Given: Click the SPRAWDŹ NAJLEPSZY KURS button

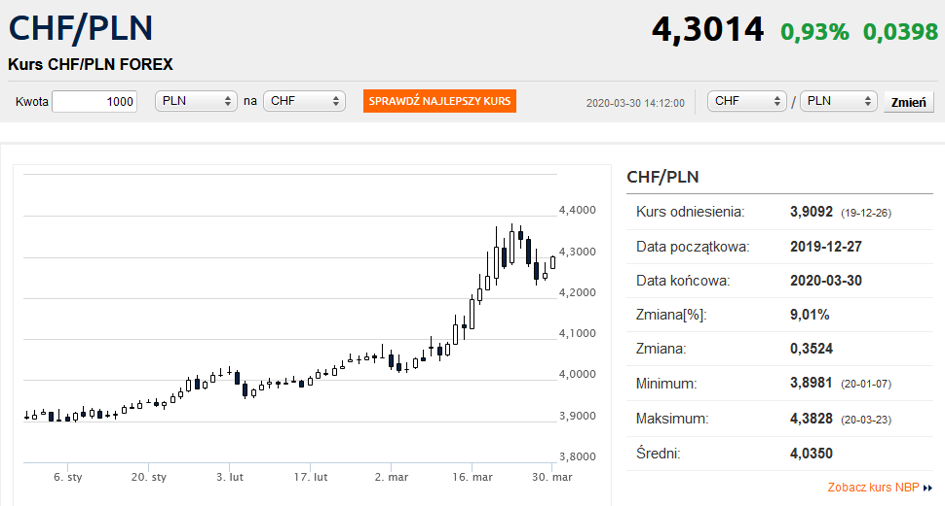Looking at the screenshot, I should (439, 101).
